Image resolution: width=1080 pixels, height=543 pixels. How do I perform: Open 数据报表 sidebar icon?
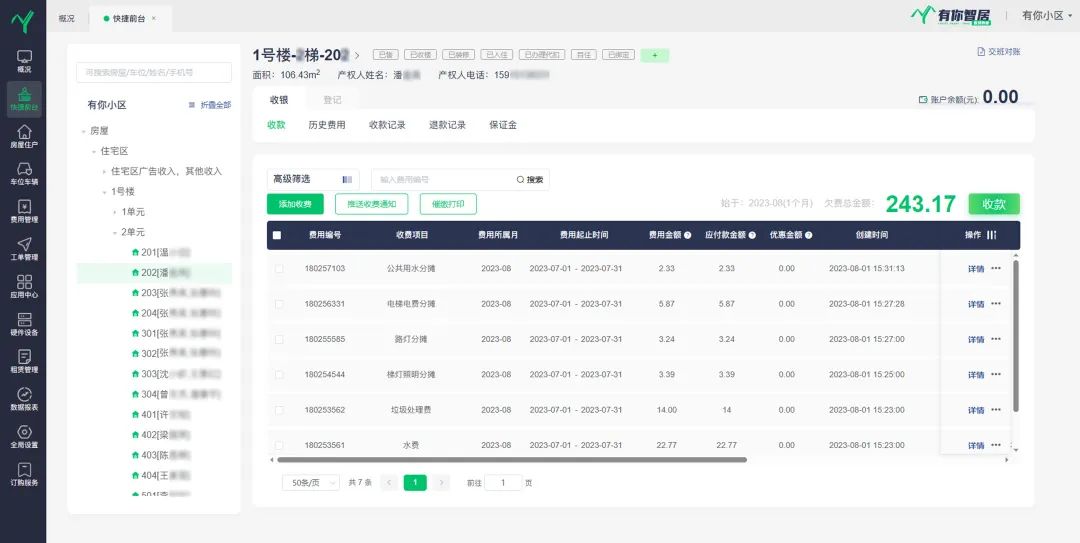point(23,400)
